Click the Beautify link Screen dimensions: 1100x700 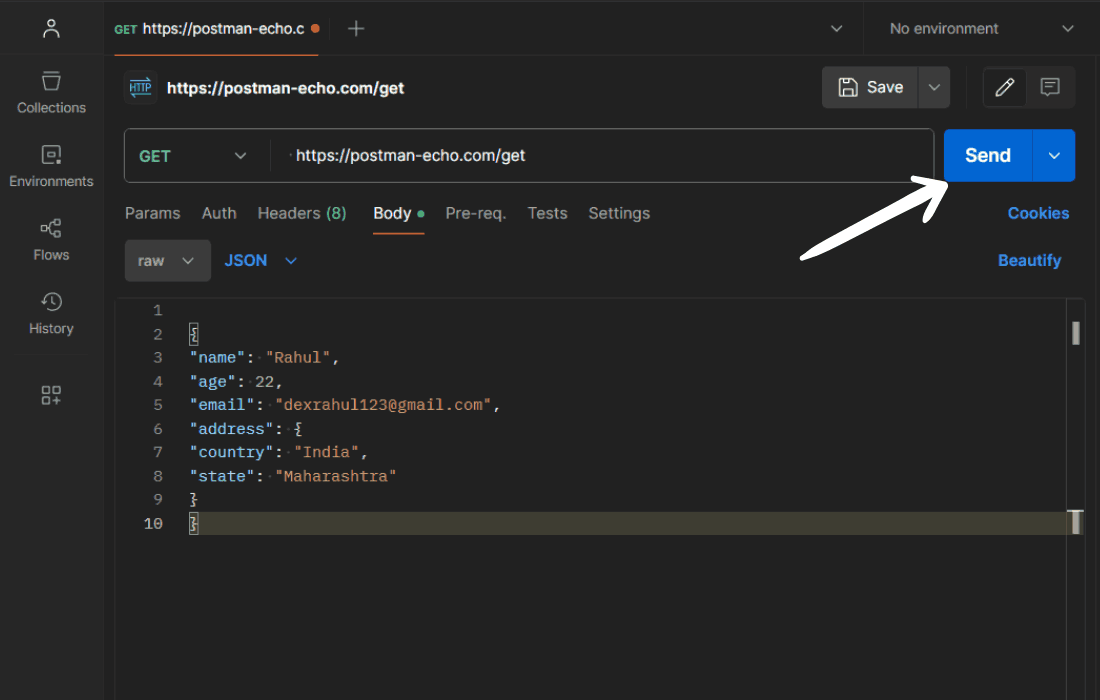(x=1029, y=260)
